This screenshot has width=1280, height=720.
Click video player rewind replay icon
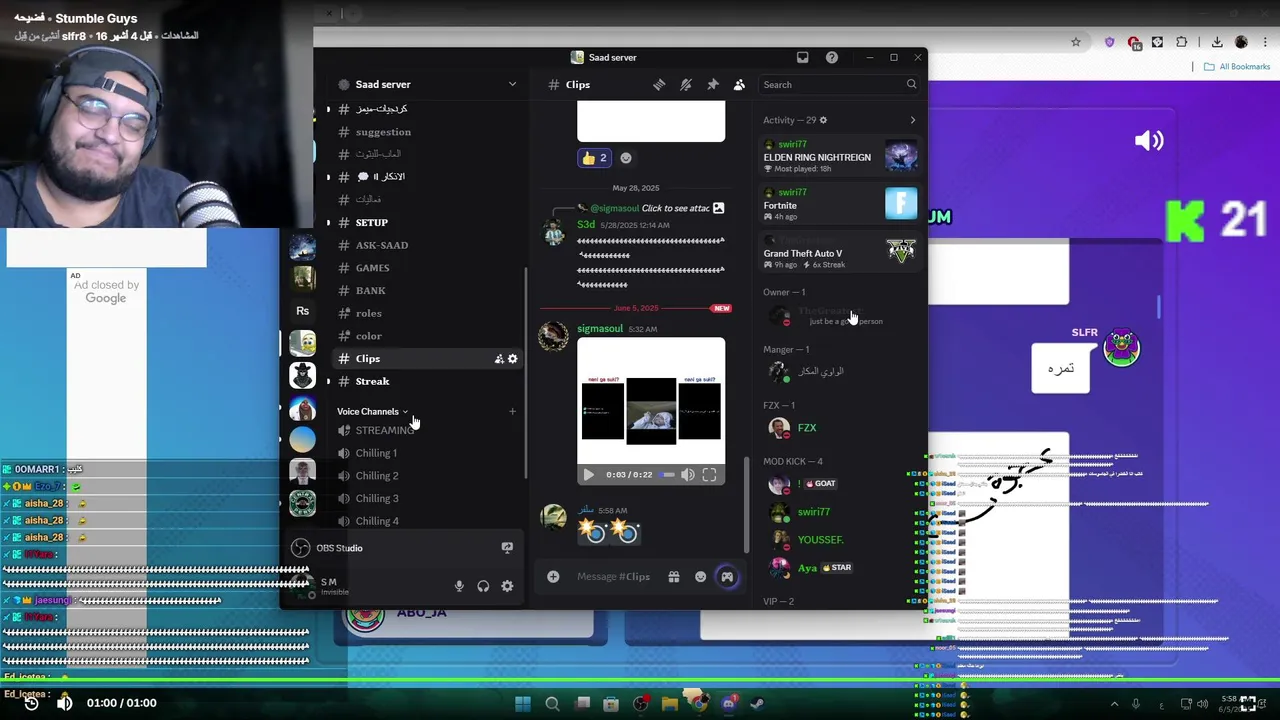click(31, 703)
